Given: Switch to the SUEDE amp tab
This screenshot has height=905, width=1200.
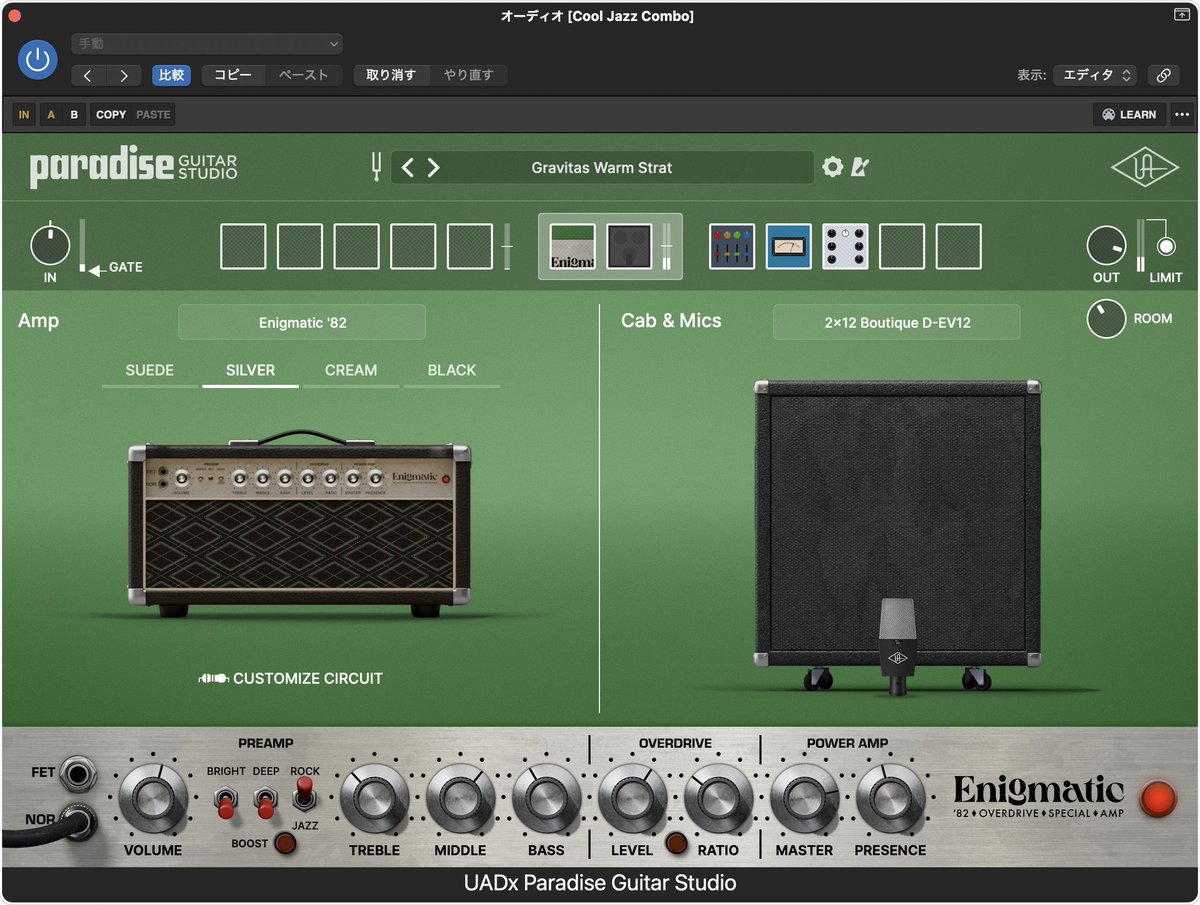Looking at the screenshot, I should click(150, 370).
